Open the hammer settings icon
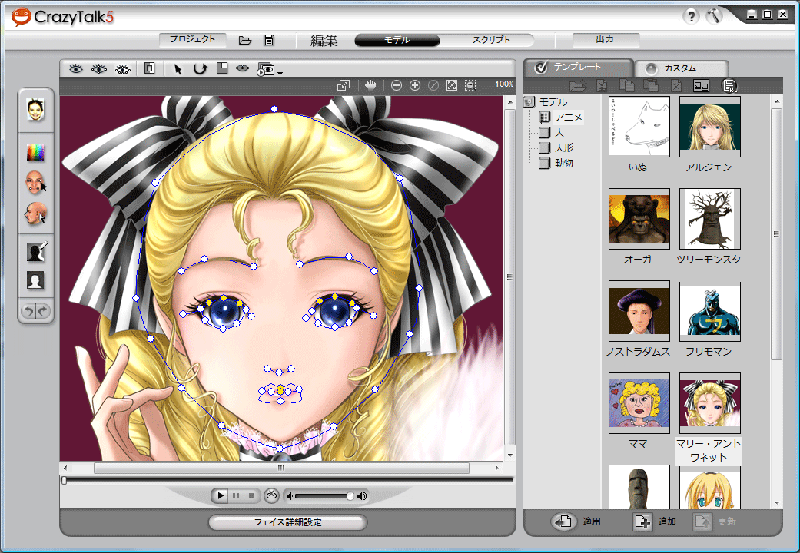 coord(714,16)
